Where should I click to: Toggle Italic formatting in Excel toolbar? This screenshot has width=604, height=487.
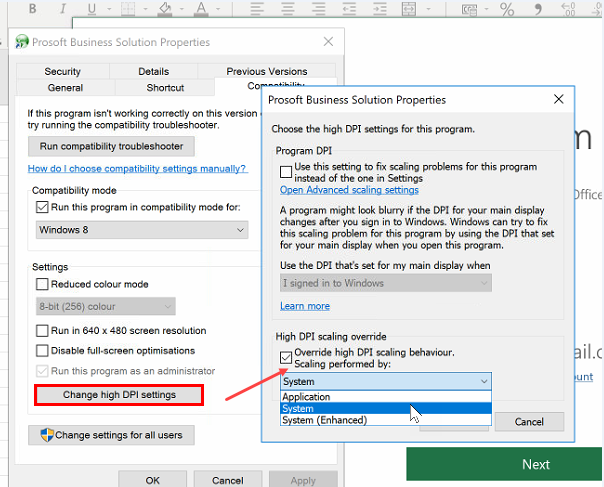pos(63,8)
